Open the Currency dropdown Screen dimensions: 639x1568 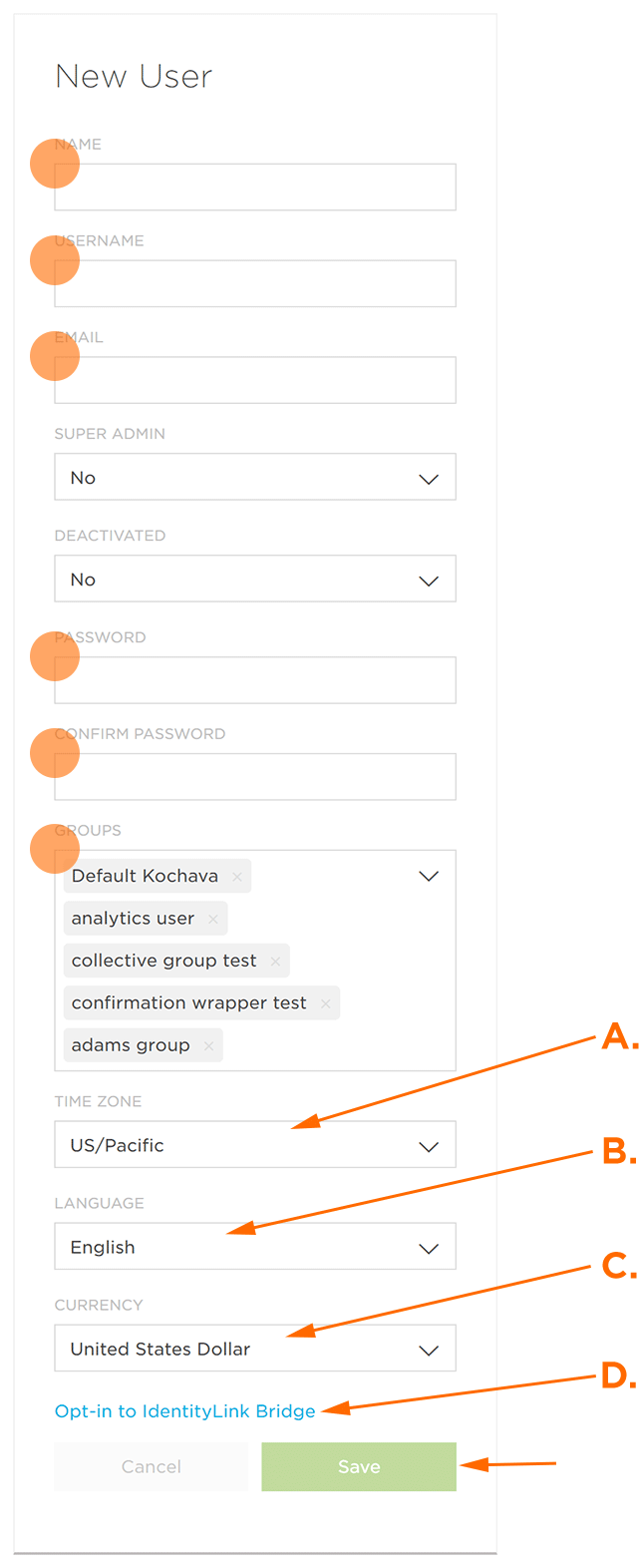255,1349
